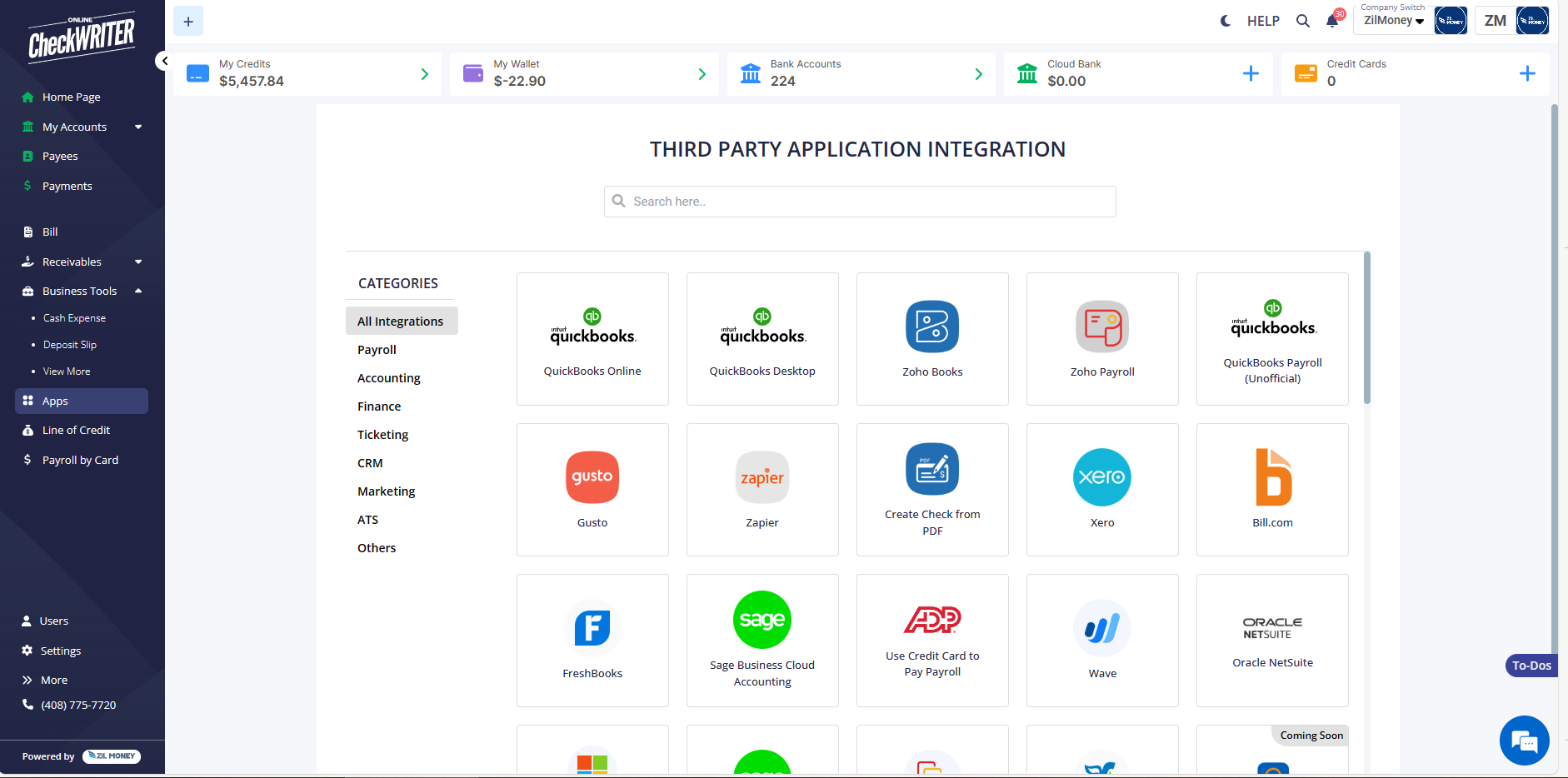Click the CheckWriter logo
The width and height of the screenshot is (1568, 778).
(82, 37)
